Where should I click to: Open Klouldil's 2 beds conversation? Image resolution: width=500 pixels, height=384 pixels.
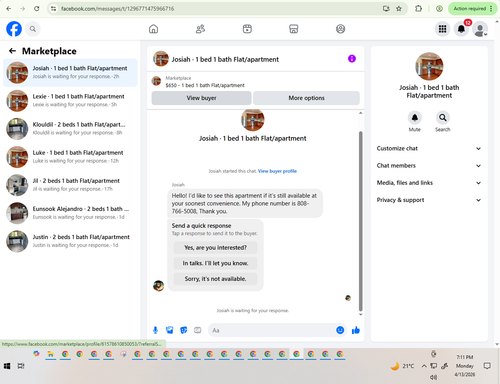(x=70, y=128)
